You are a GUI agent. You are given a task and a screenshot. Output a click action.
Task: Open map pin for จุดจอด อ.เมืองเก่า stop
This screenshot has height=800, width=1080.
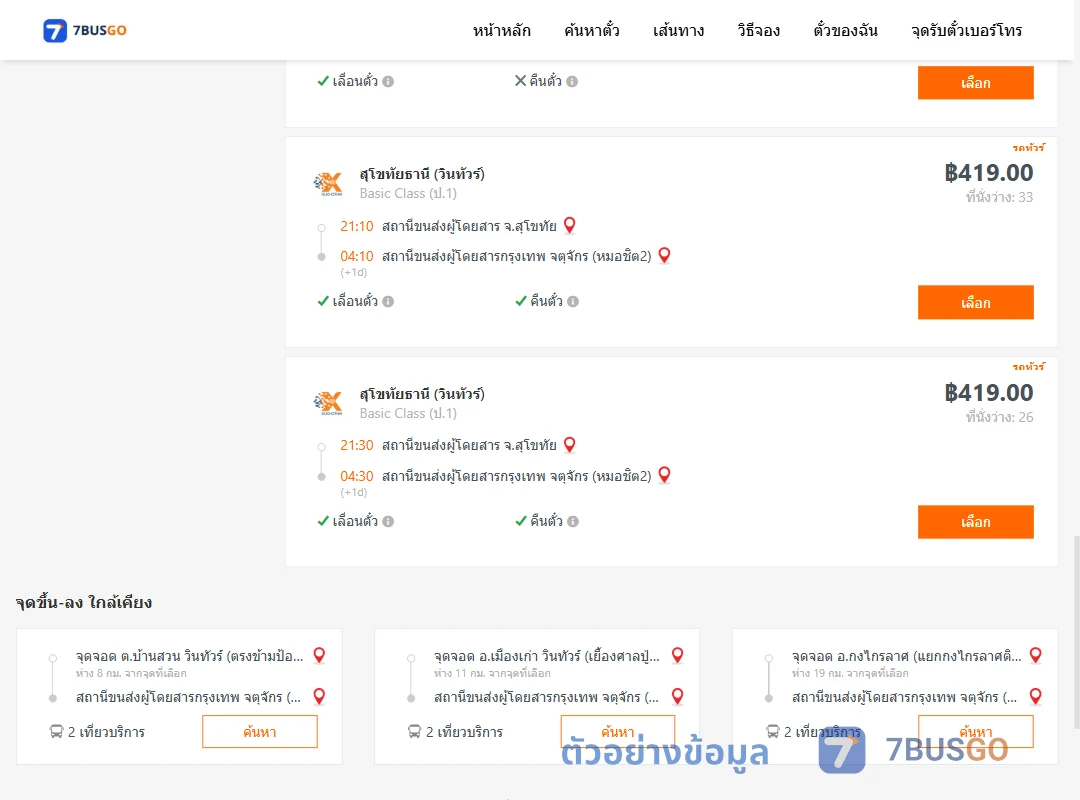tap(678, 655)
